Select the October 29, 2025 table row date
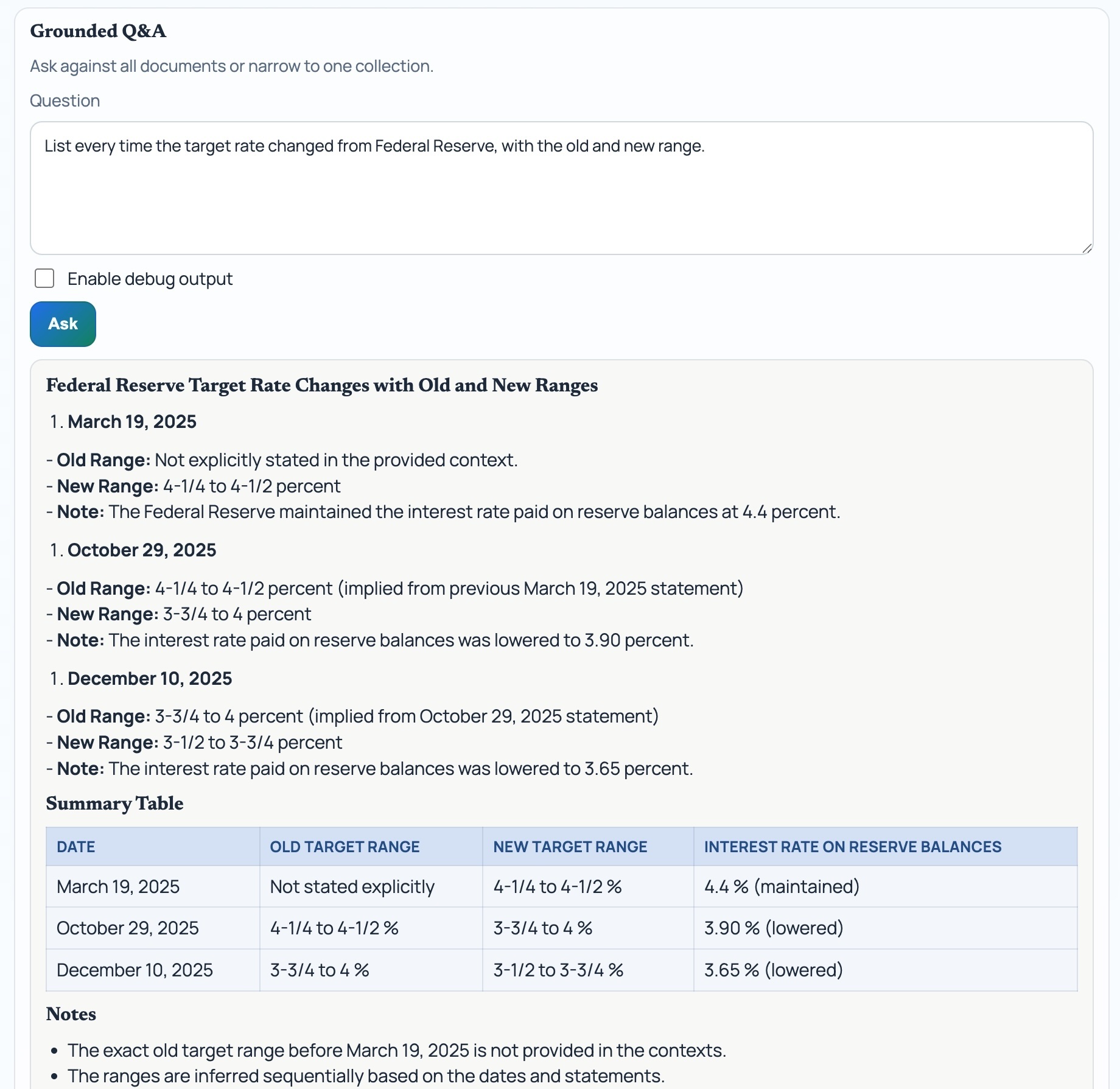1120x1089 pixels. coord(128,928)
